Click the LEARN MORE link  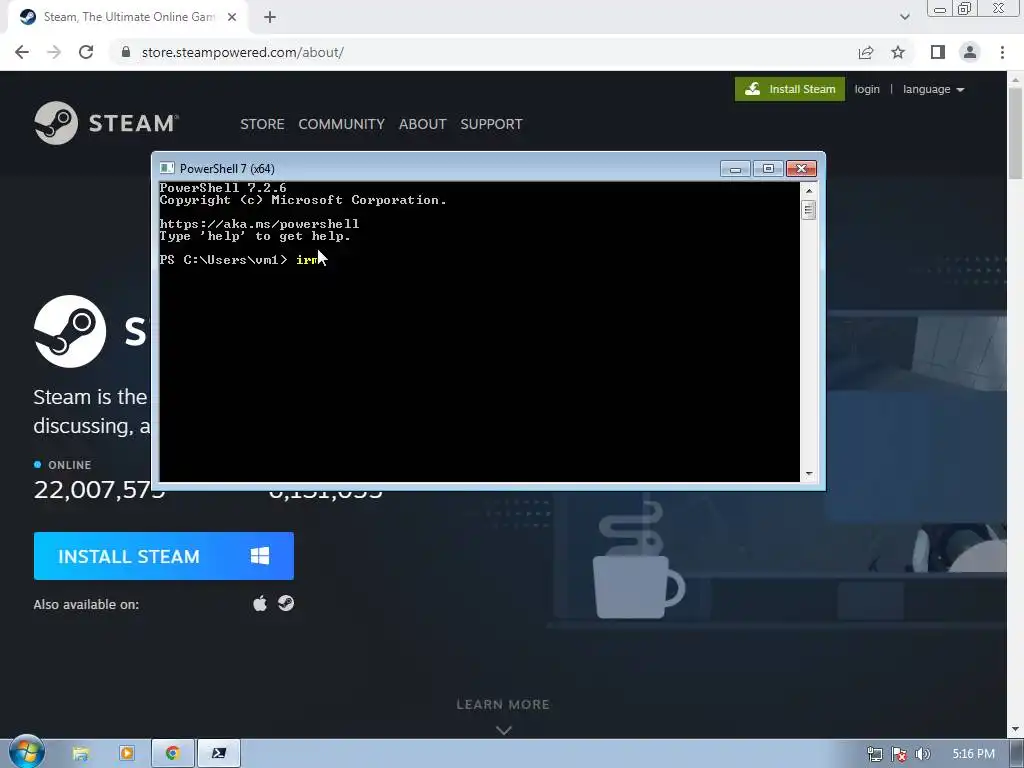[503, 704]
